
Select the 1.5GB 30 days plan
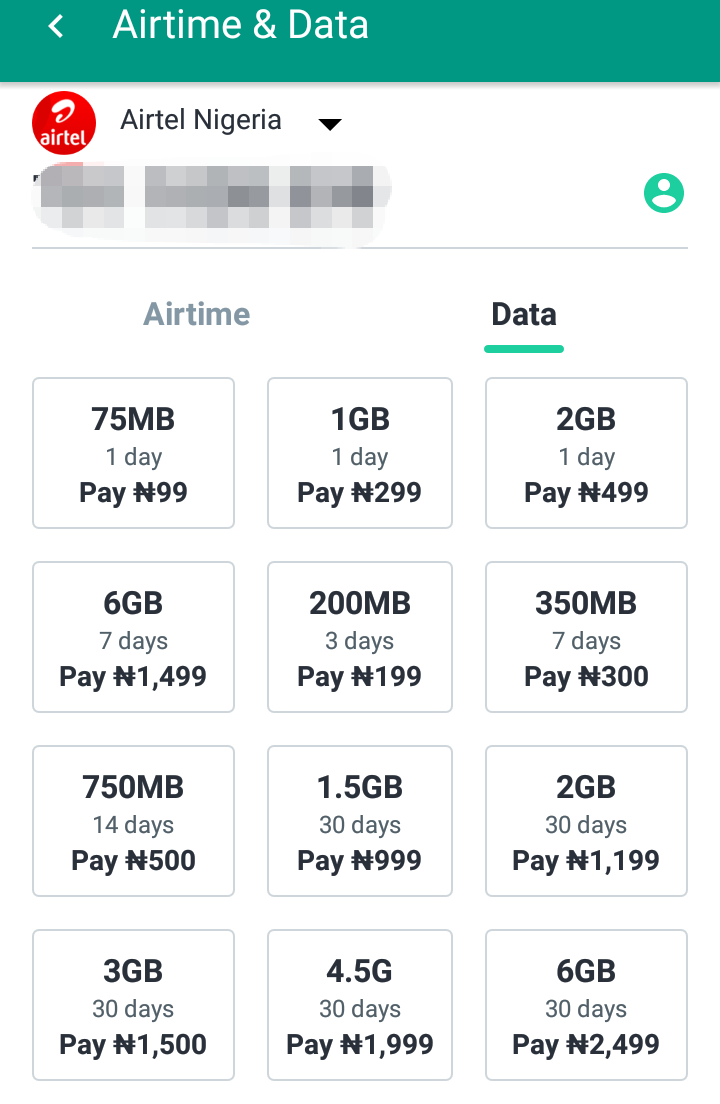[360, 821]
